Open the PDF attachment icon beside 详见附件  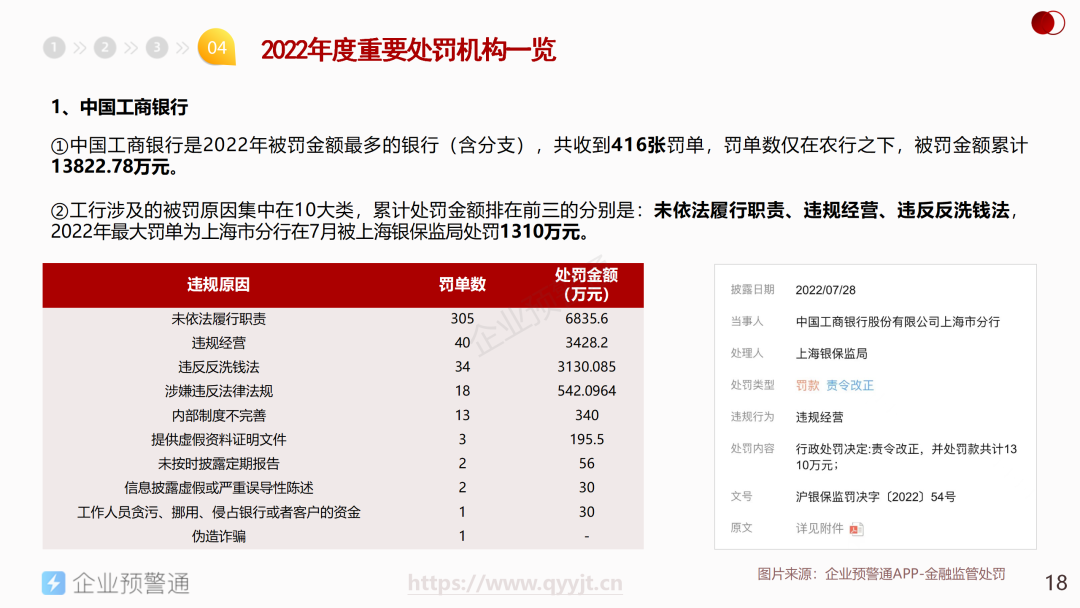(x=856, y=529)
